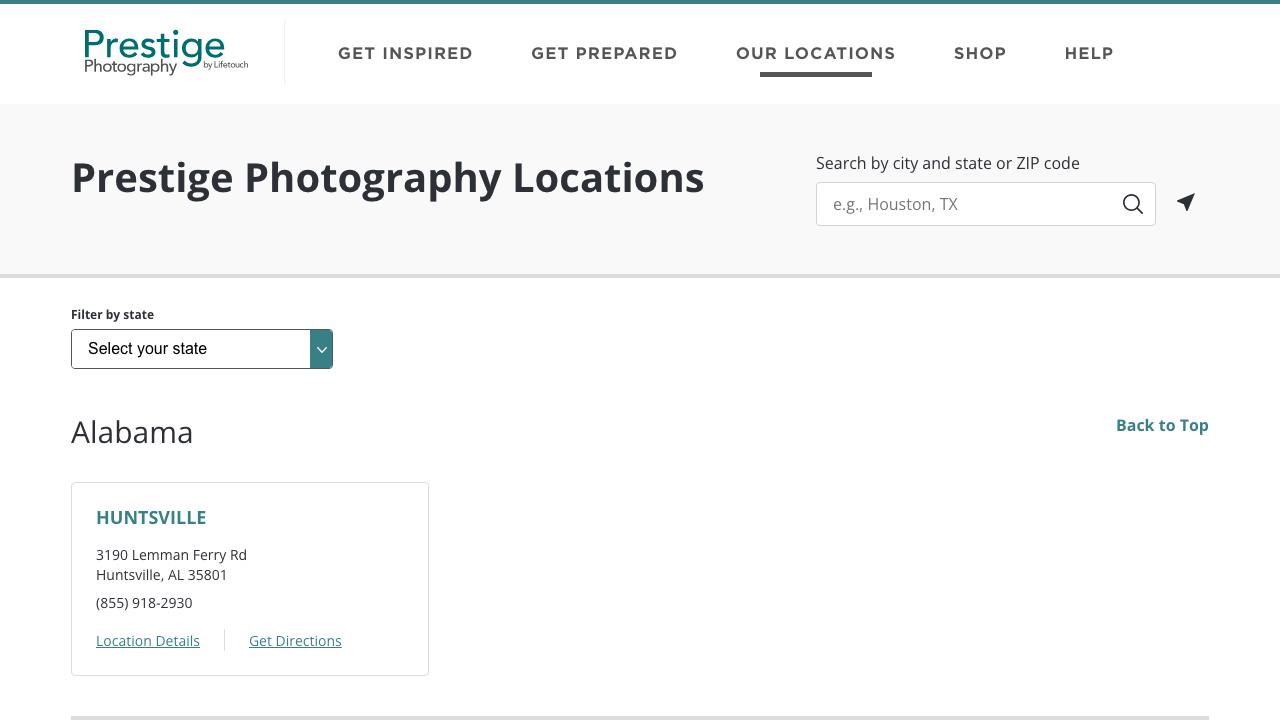Go to Our Locations tab
Viewport: 1280px width, 720px height.
(815, 53)
